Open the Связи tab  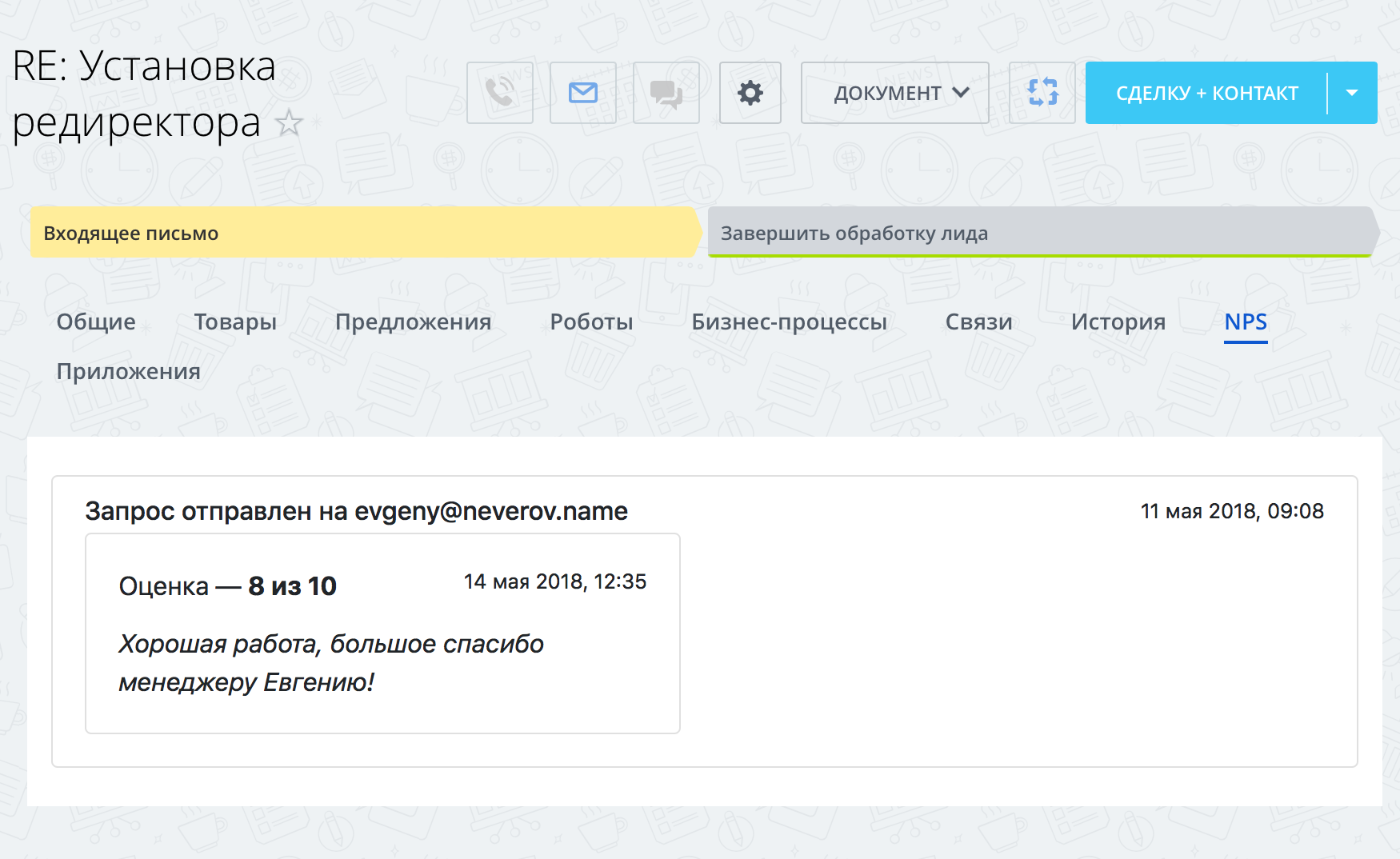point(978,322)
